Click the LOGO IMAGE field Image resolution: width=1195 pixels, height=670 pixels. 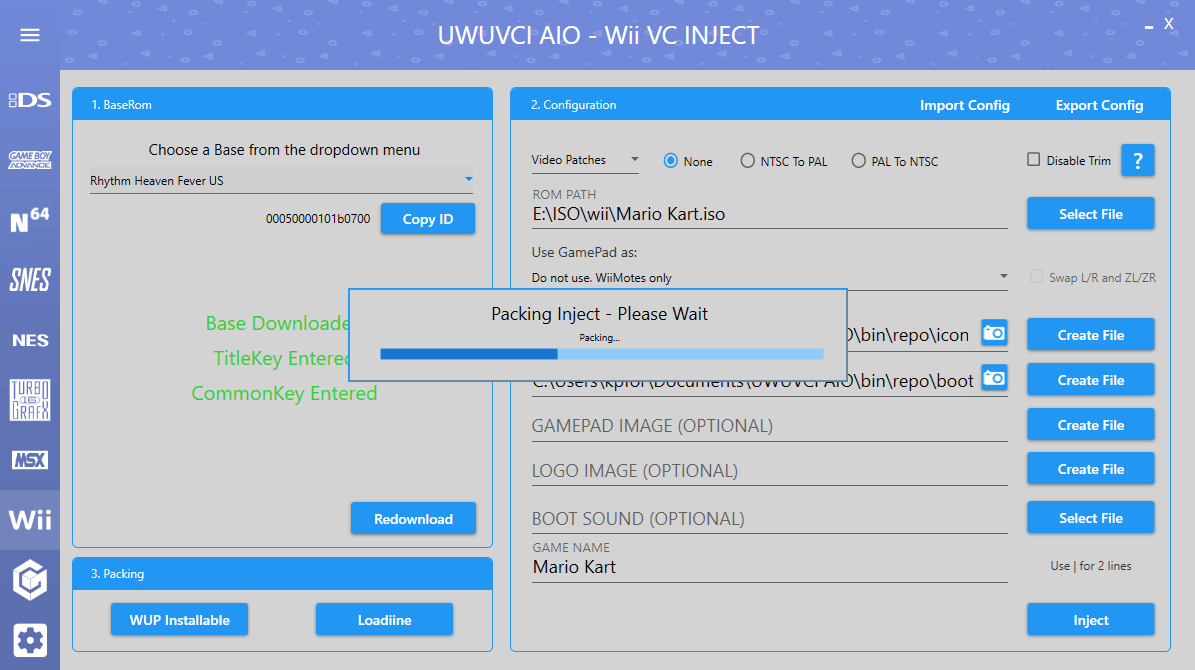[770, 471]
